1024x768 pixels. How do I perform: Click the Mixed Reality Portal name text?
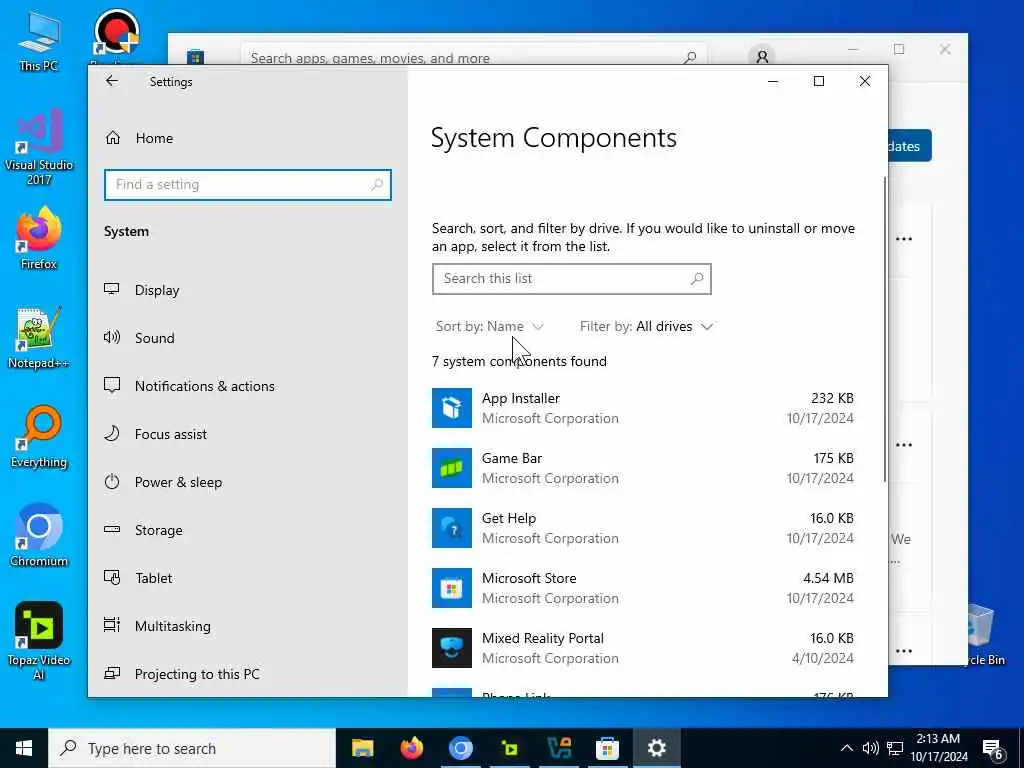(x=543, y=639)
